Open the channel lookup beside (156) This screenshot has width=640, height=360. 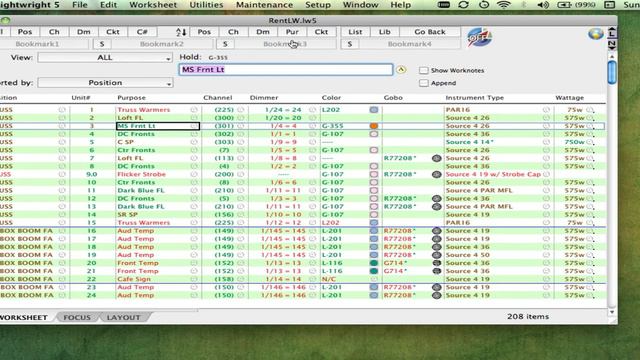[x=240, y=215]
